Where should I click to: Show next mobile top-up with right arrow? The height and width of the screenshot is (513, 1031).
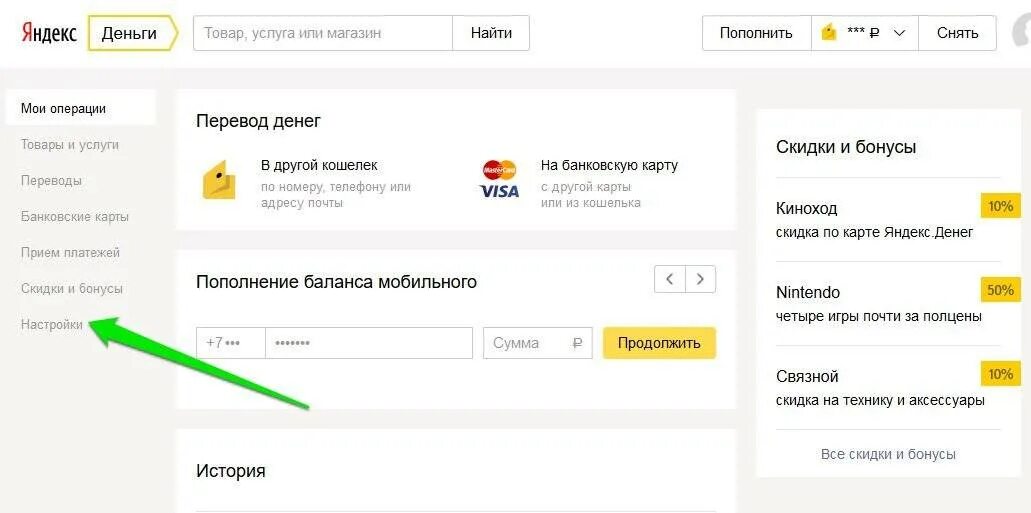[x=700, y=279]
